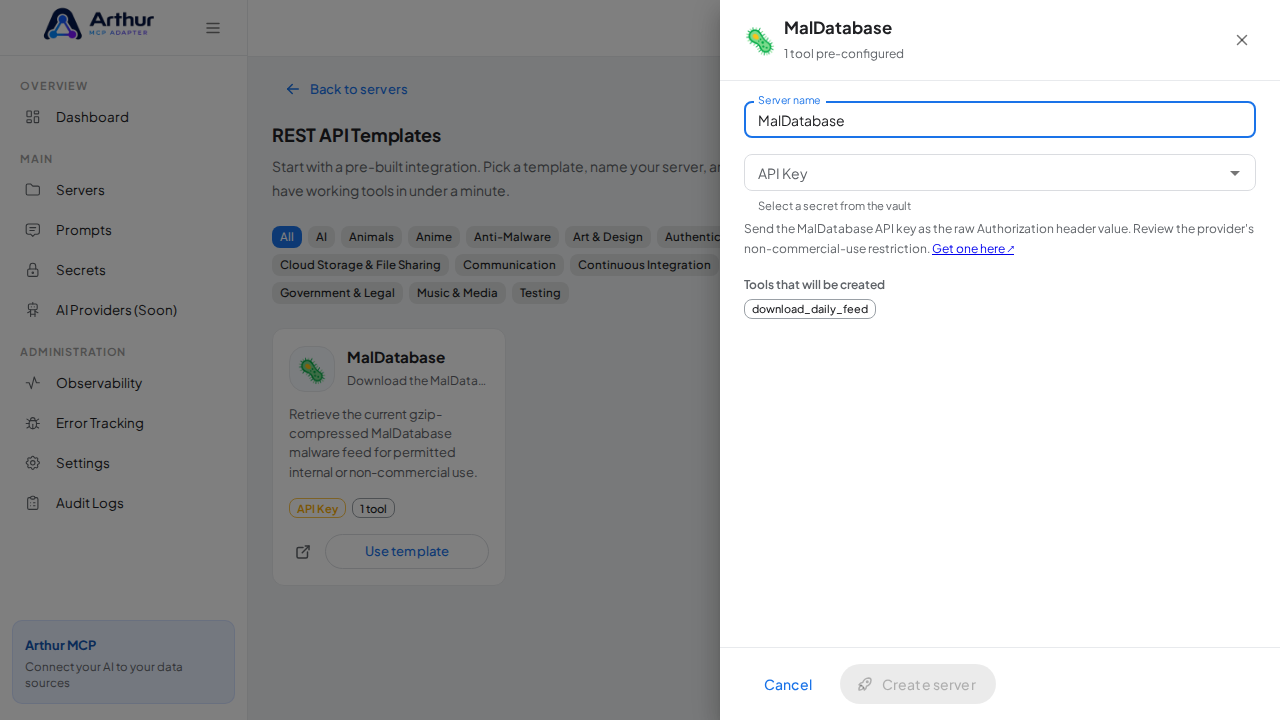
Task: Filter templates by Communication category
Action: 509,265
